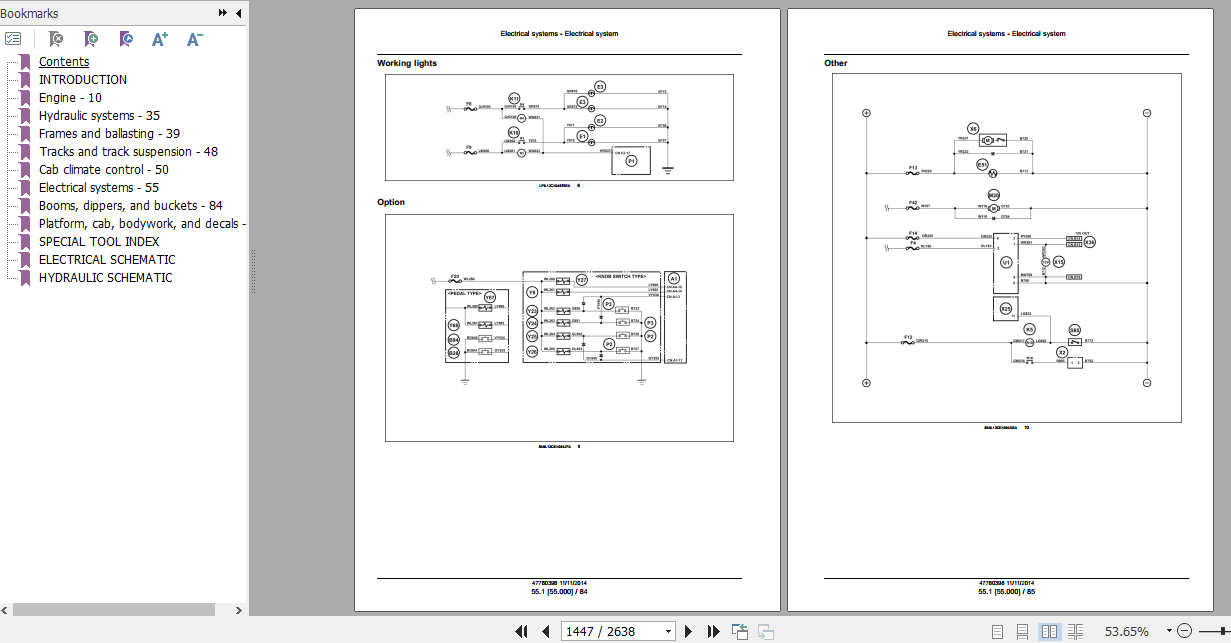The image size is (1231, 643).
Task: Open the Electrical systems - 55 bookmark
Action: [99, 188]
